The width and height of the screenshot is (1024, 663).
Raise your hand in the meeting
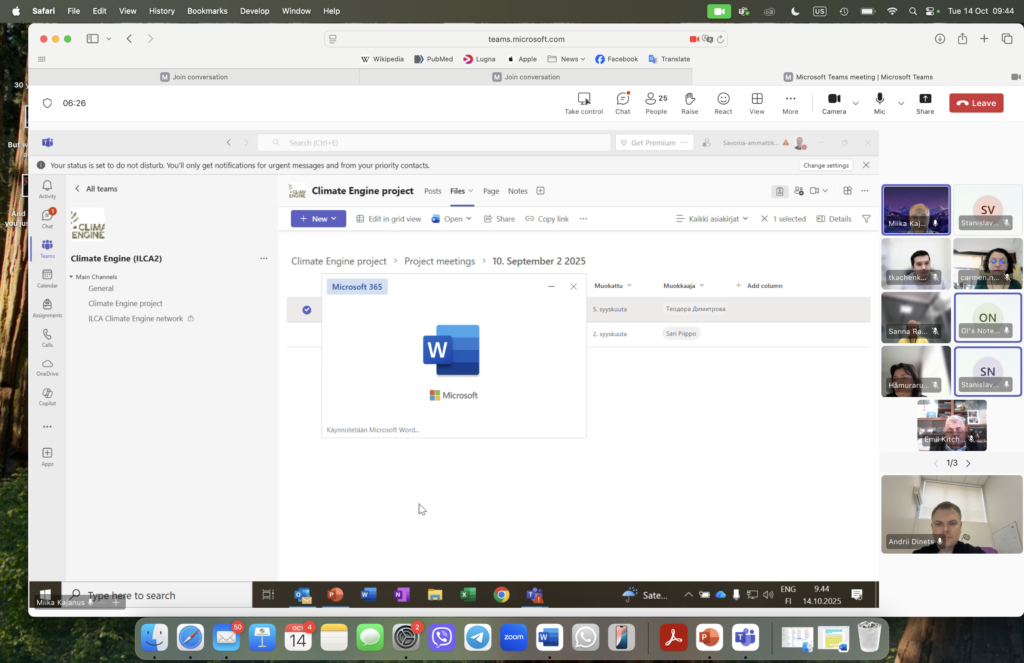(689, 102)
